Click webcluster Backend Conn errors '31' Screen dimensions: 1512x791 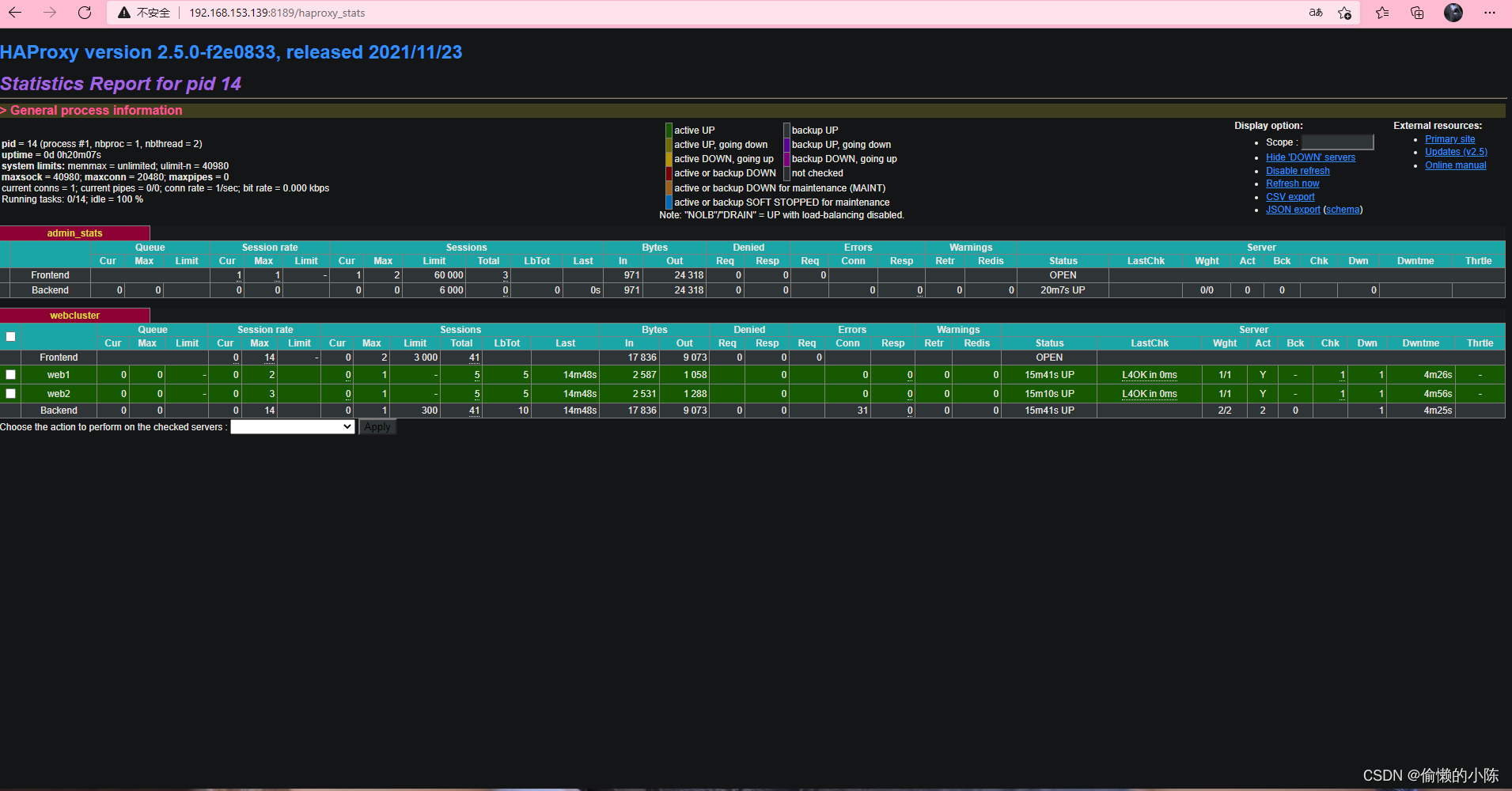(x=862, y=411)
